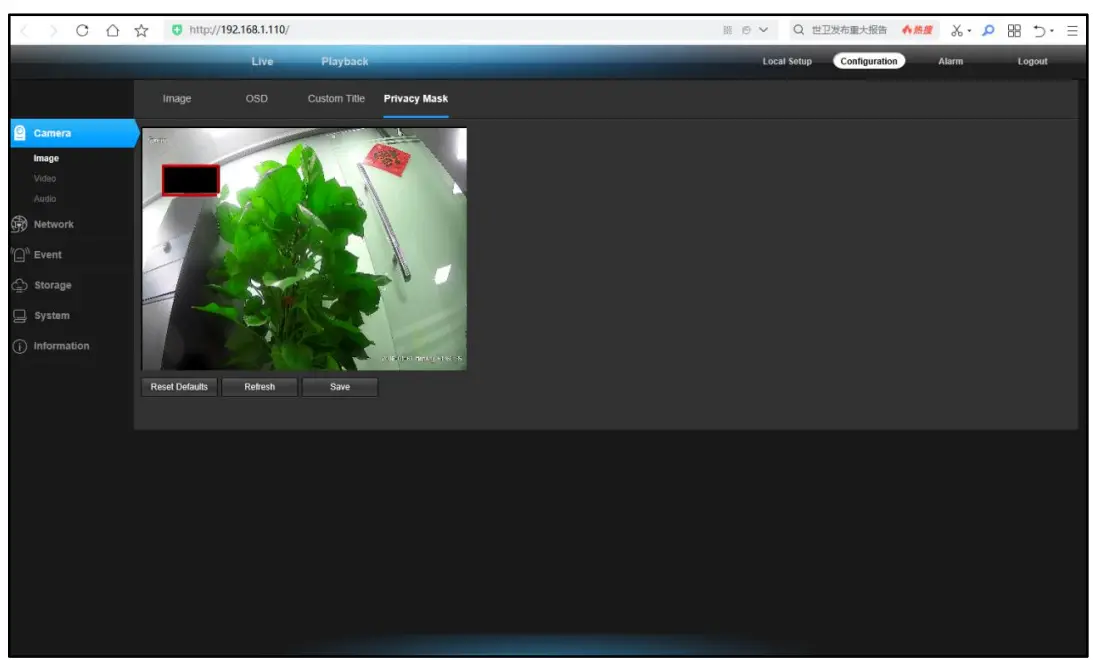Click the blue find magnifier icon

pyautogui.click(x=988, y=30)
